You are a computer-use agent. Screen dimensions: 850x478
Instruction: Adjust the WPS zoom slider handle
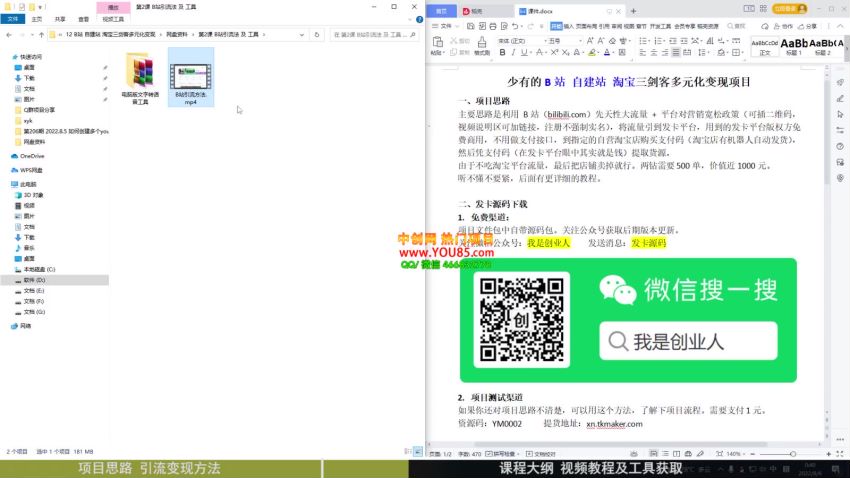(793, 454)
